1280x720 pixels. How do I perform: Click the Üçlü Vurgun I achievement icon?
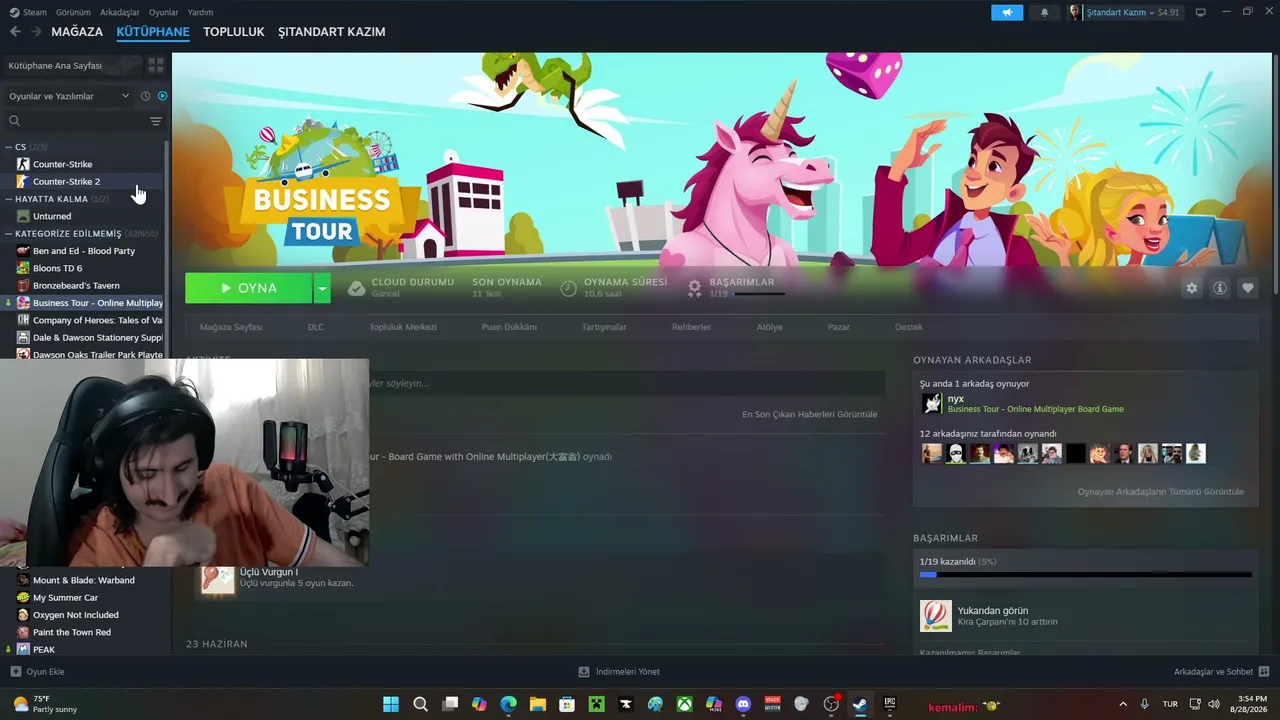[x=218, y=577]
